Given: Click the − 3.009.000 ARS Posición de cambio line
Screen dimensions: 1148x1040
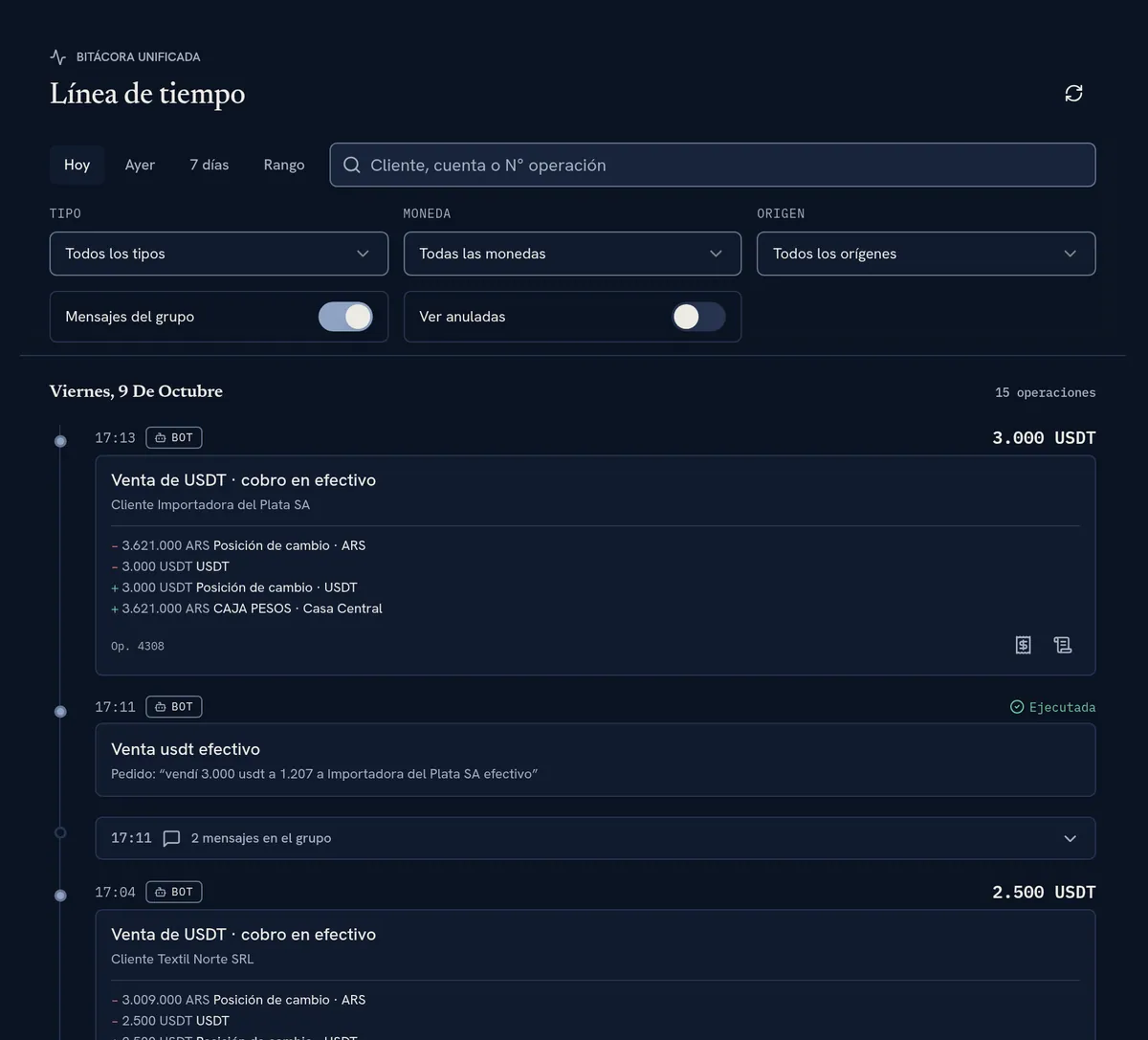Looking at the screenshot, I should pyautogui.click(x=238, y=1000).
